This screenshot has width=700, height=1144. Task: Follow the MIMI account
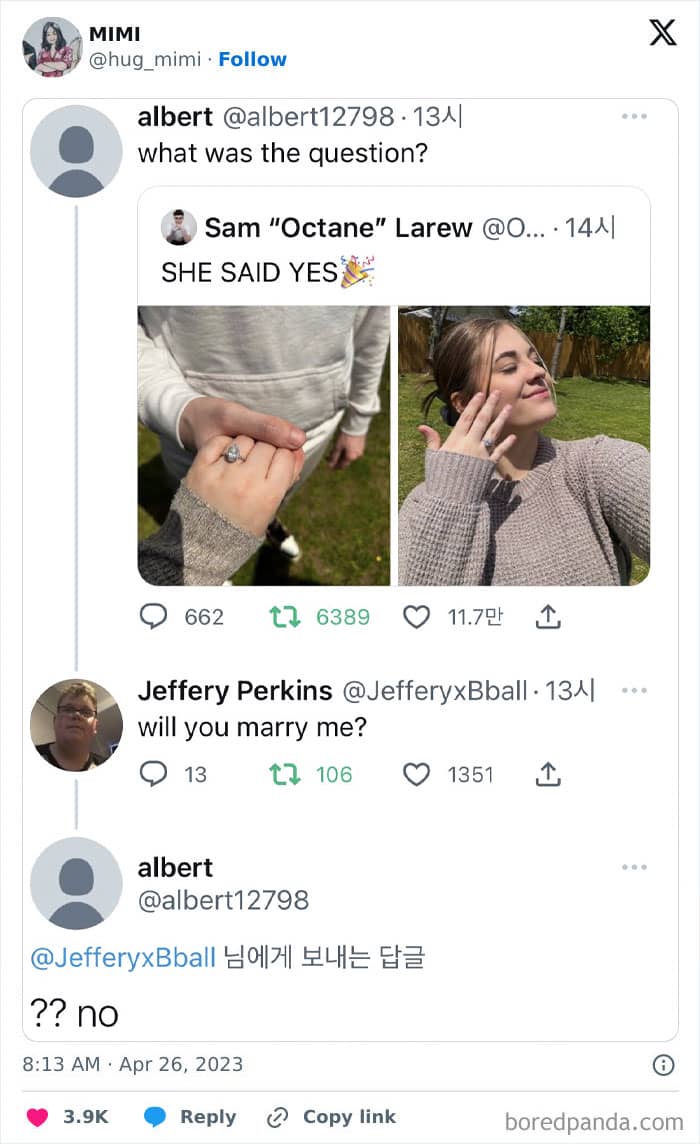coord(253,59)
